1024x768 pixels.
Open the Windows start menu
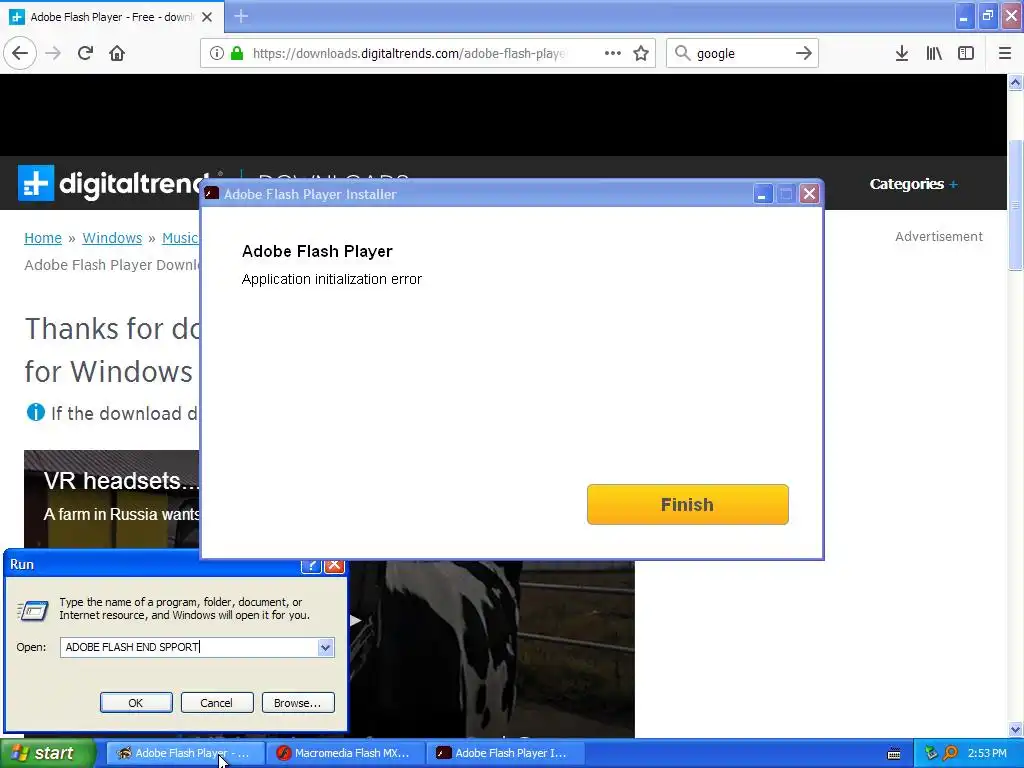47,753
